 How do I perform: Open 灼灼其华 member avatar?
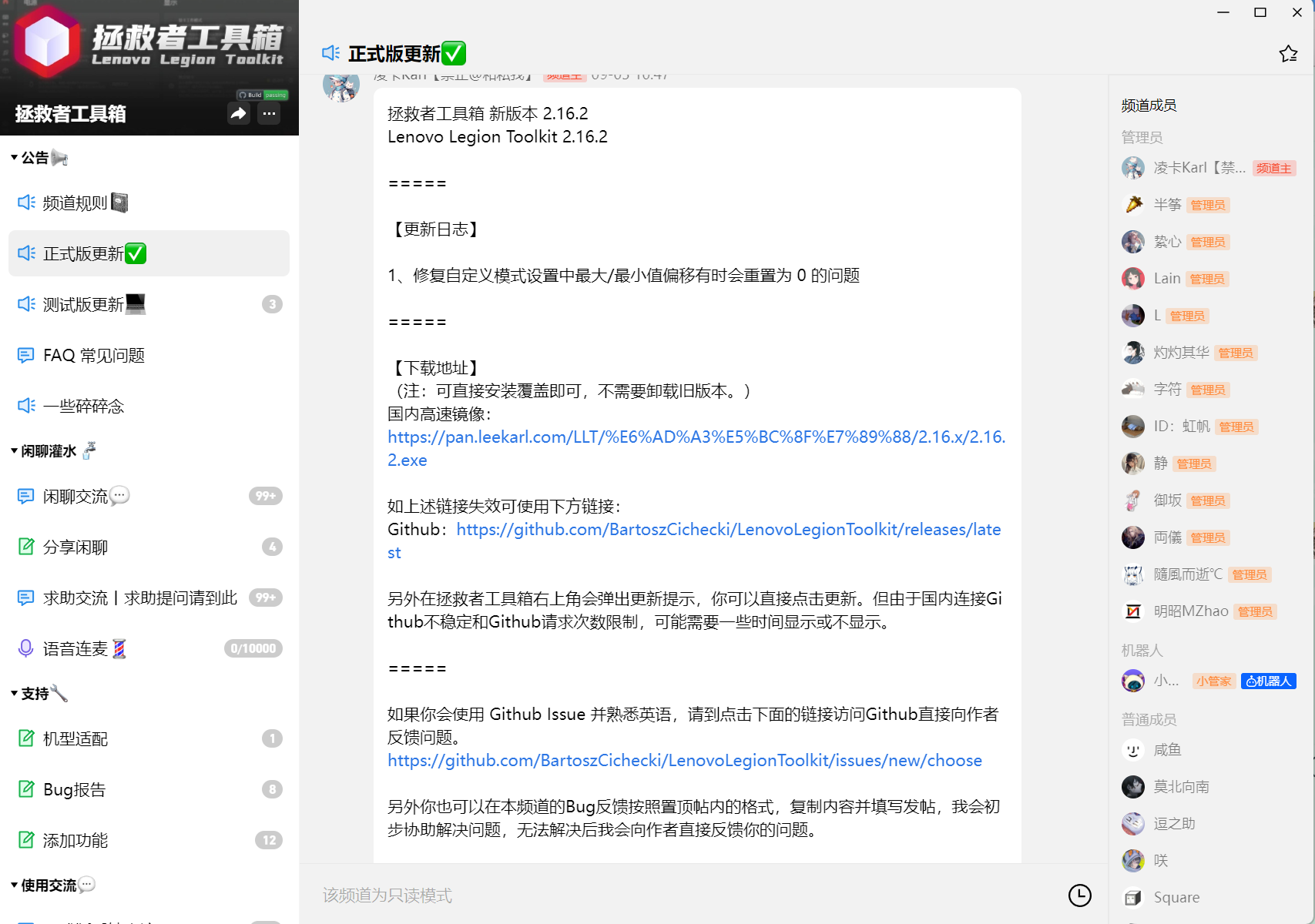pos(1133,353)
